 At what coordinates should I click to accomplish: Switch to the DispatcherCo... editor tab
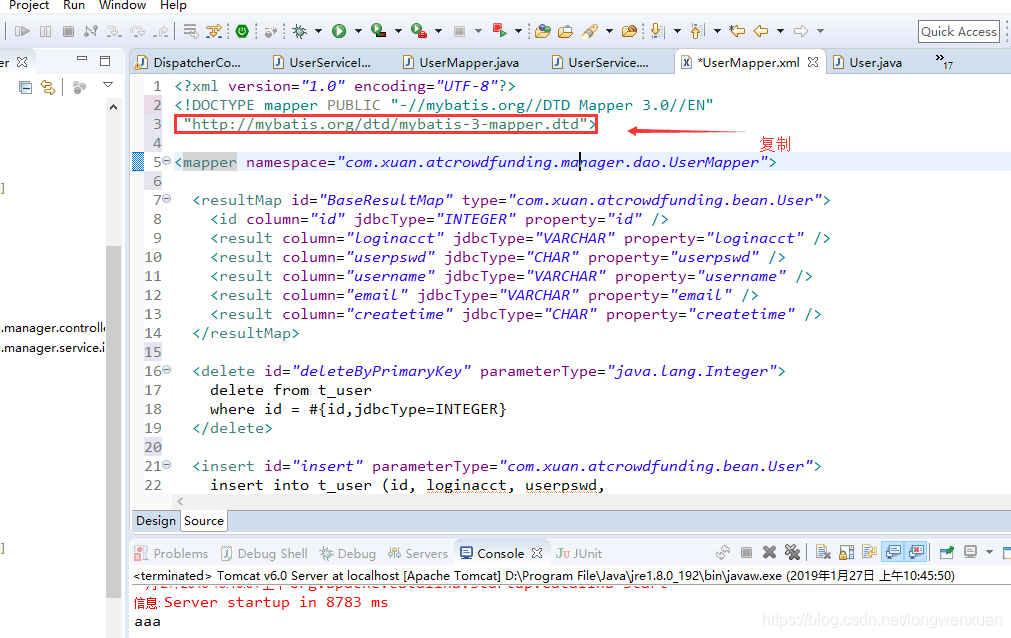tap(188, 63)
